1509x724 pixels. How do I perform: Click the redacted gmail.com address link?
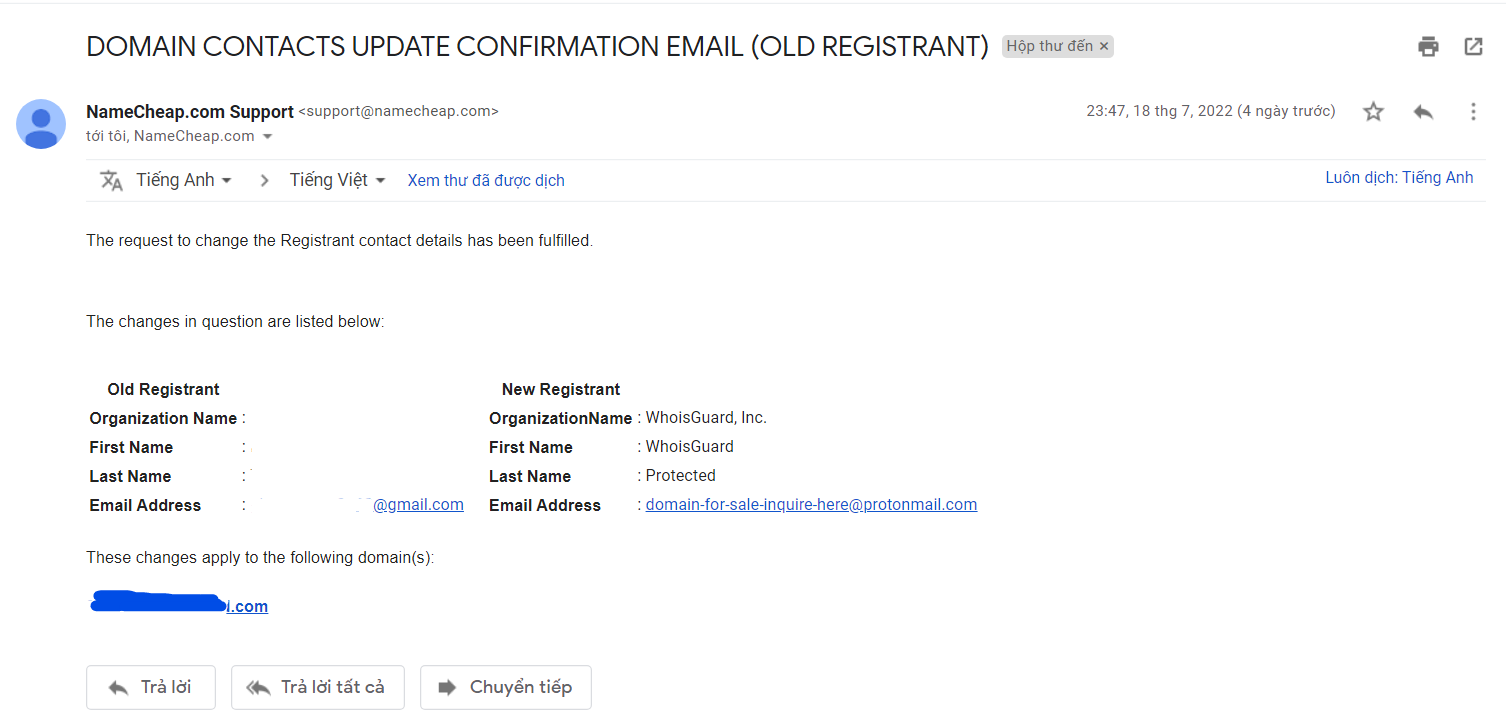418,505
